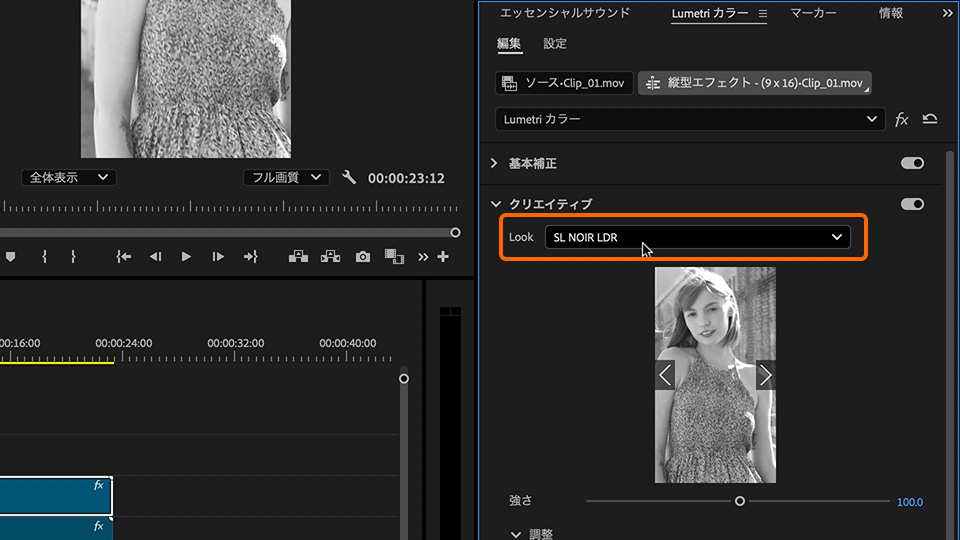Switch to the マーカー tab
Viewport: 960px width, 540px height.
click(813, 13)
